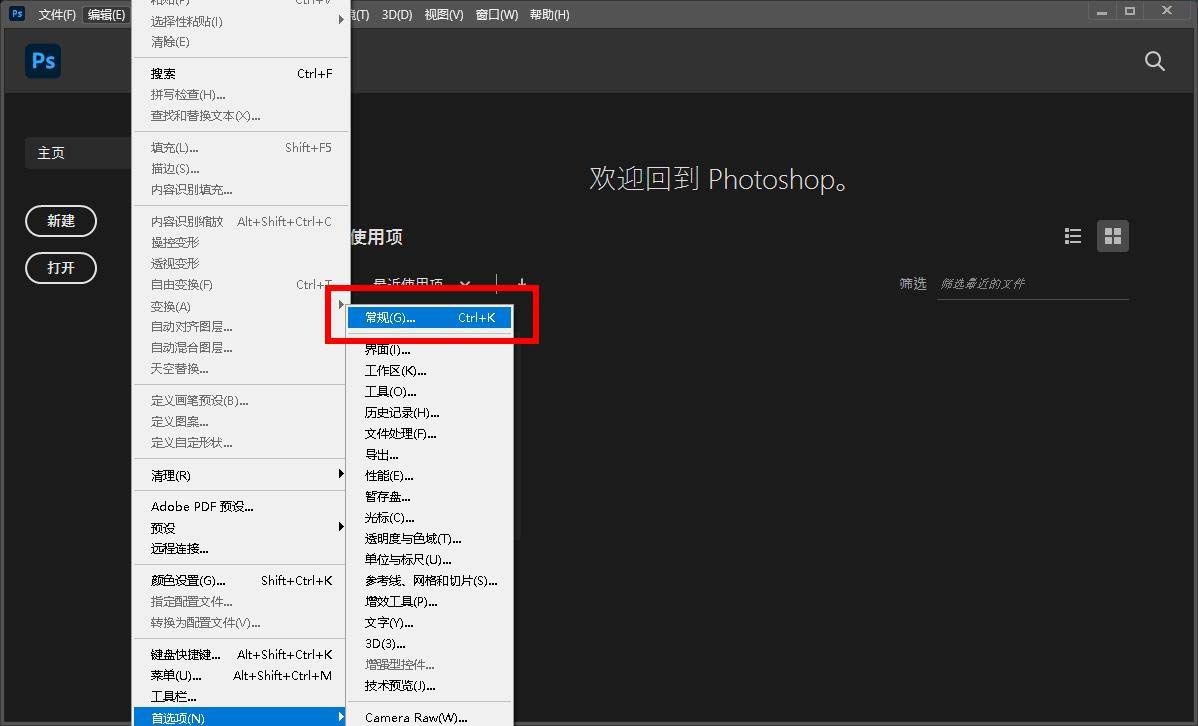Click the 打开 button
1198x726 pixels.
coord(61,267)
